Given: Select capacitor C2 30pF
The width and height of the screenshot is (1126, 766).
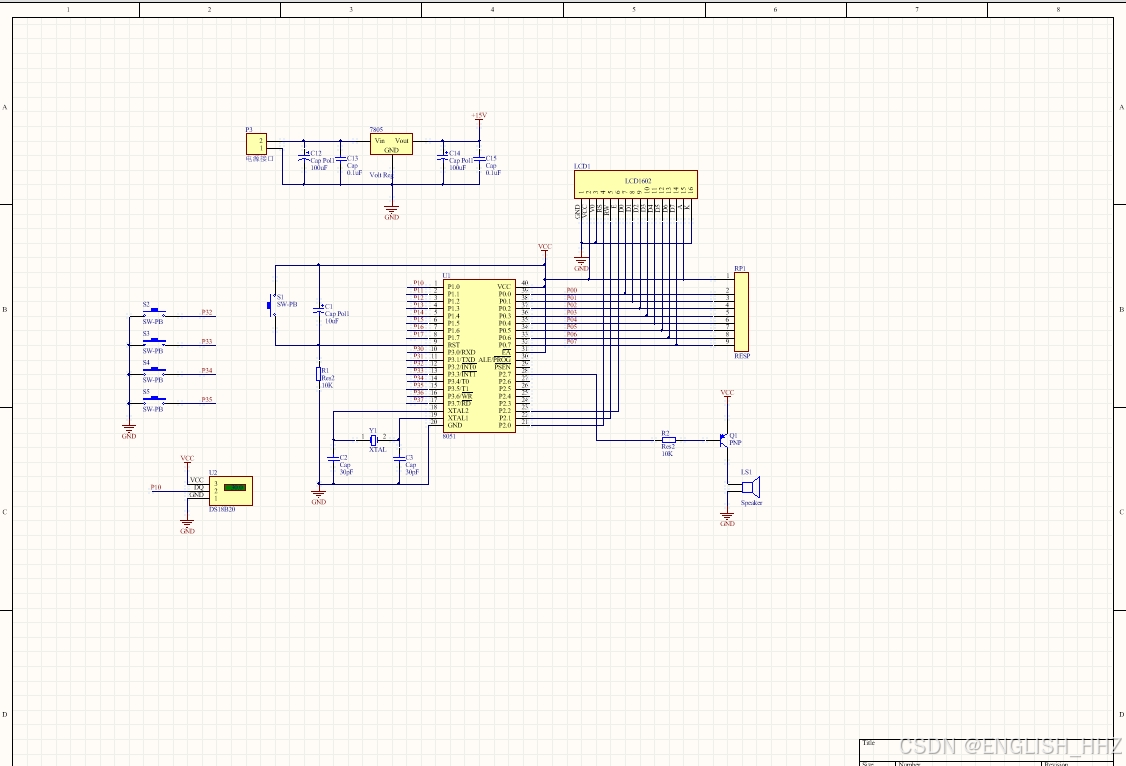Looking at the screenshot, I should [333, 458].
